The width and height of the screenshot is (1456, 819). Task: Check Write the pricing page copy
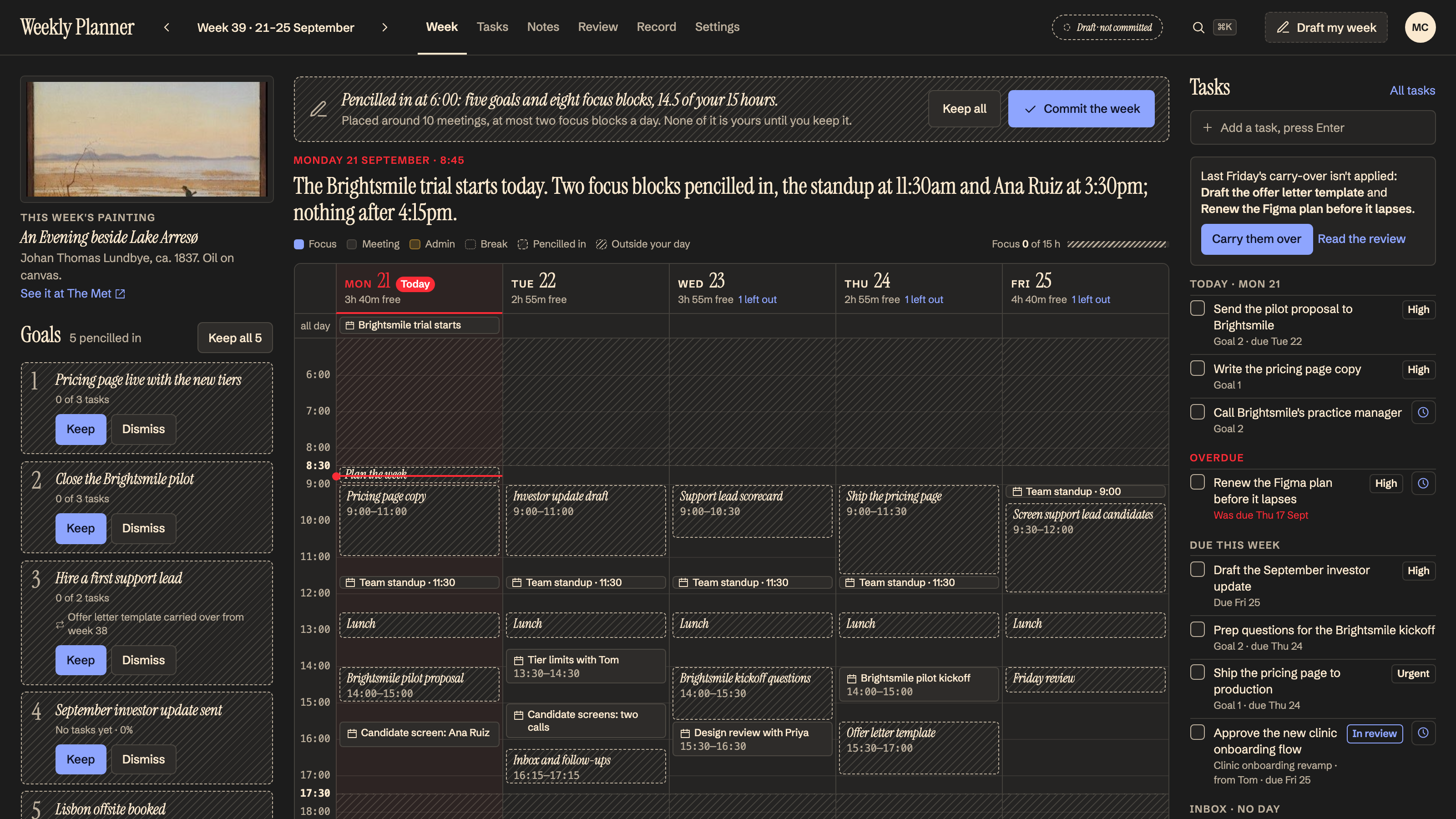pos(1197,369)
